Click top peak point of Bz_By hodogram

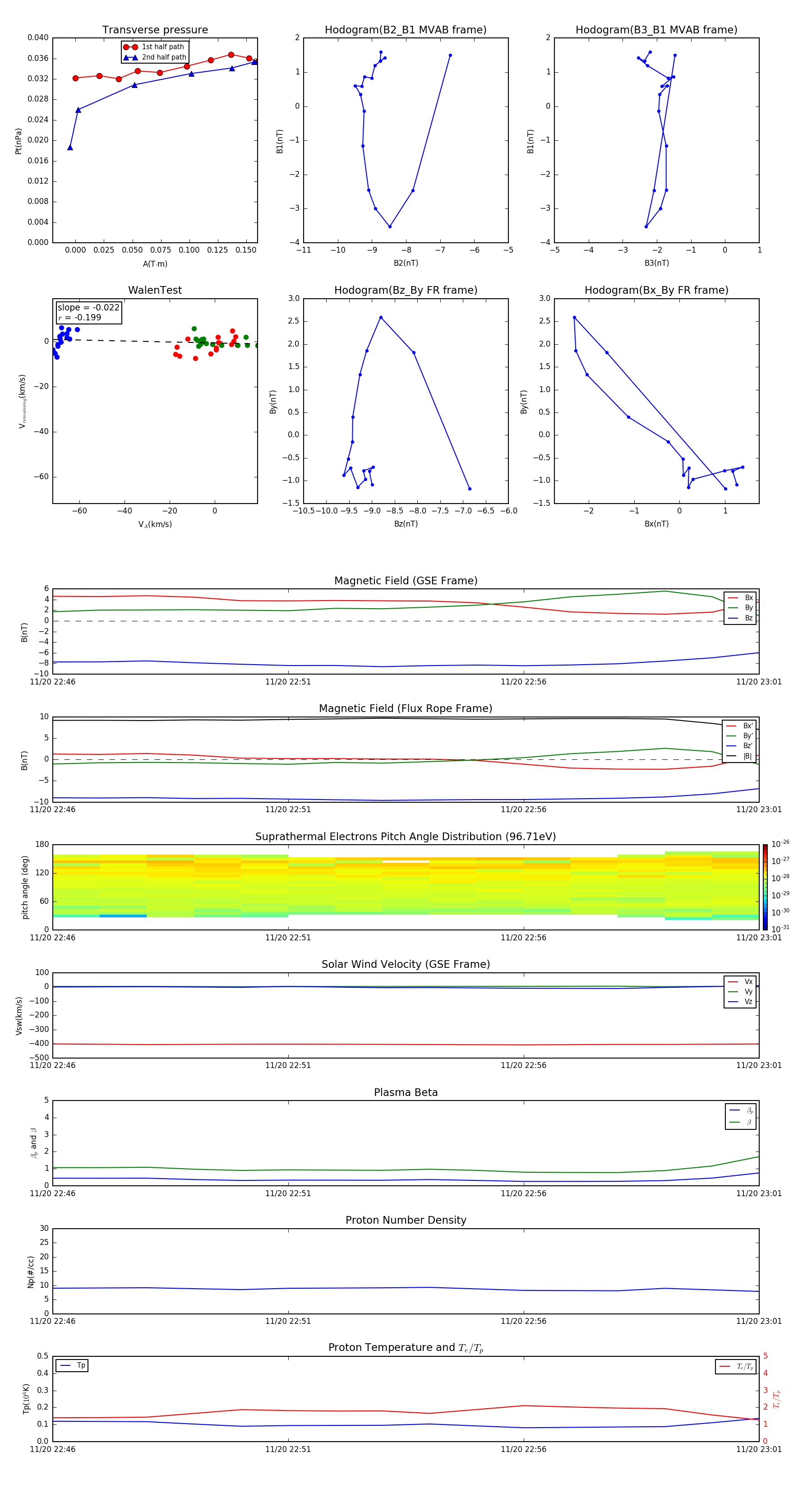point(381,317)
